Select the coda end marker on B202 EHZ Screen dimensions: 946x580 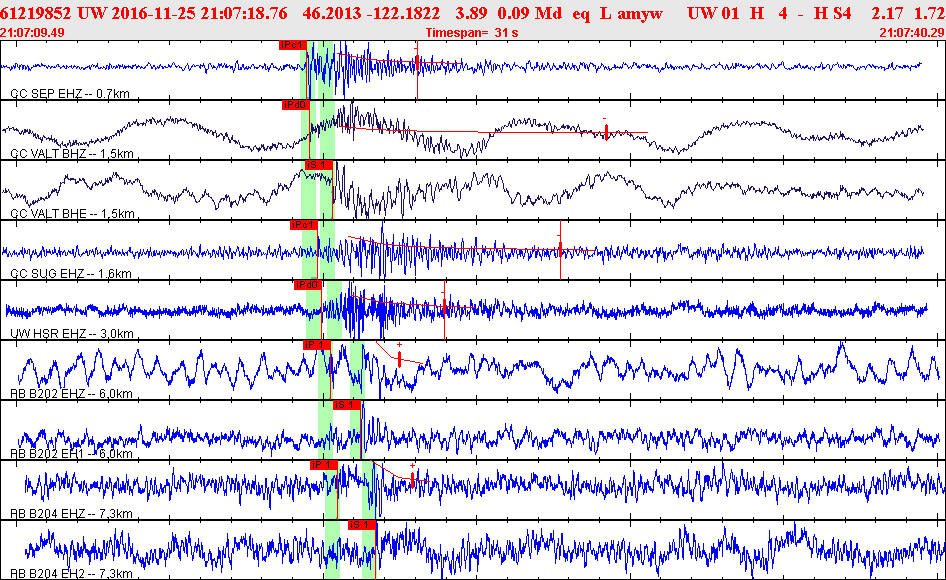399,360
